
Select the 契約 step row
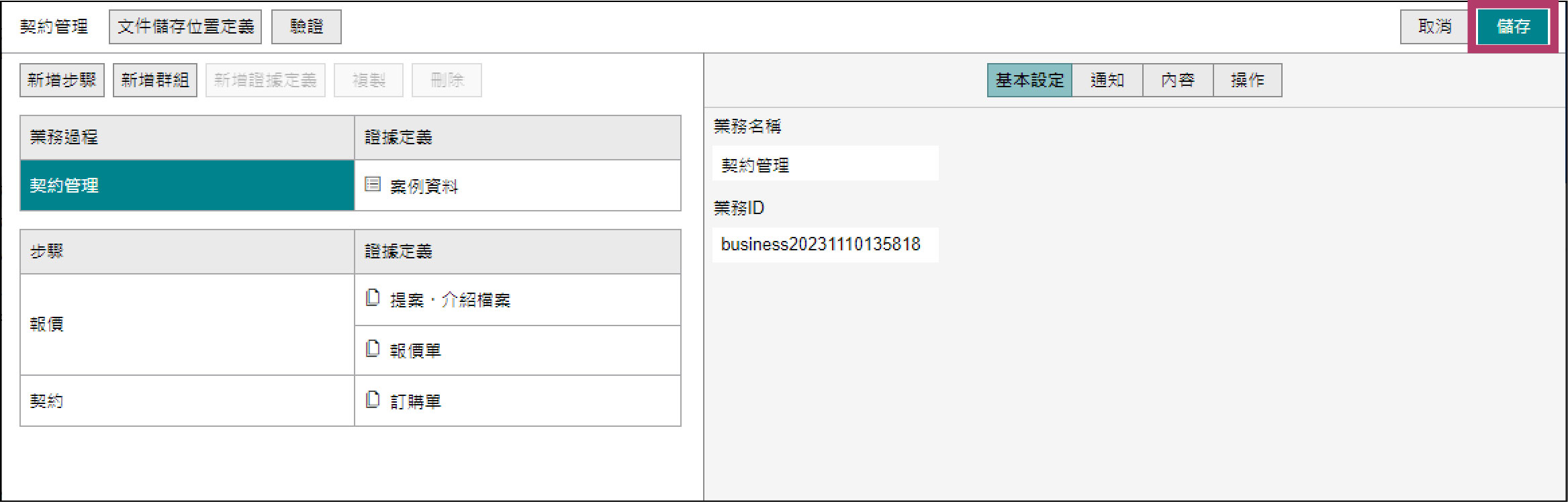click(187, 401)
